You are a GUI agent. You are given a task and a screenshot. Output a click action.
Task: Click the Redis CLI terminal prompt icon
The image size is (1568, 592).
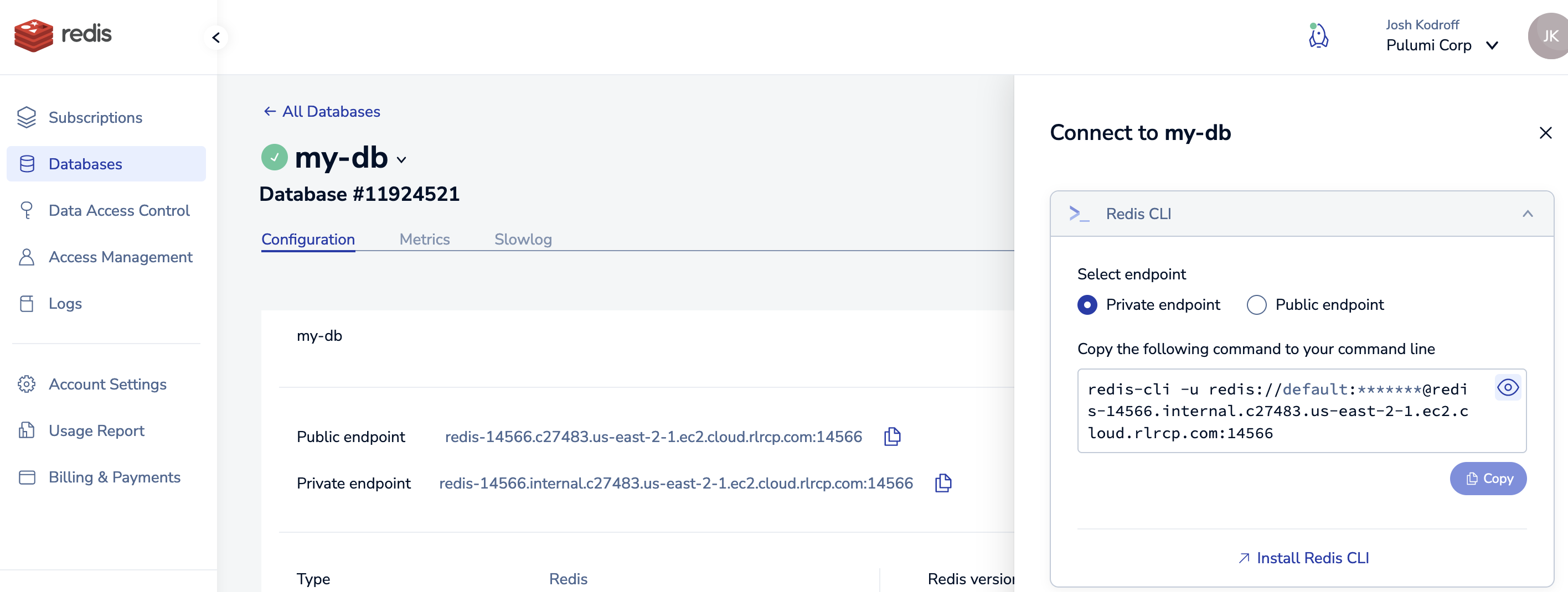(1079, 214)
